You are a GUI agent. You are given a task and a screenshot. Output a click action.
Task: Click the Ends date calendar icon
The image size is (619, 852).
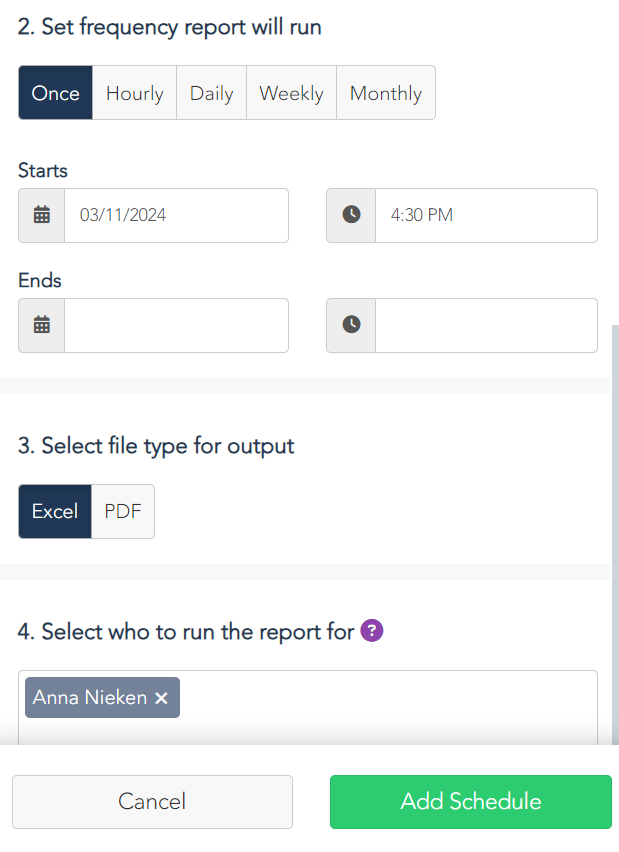42,325
